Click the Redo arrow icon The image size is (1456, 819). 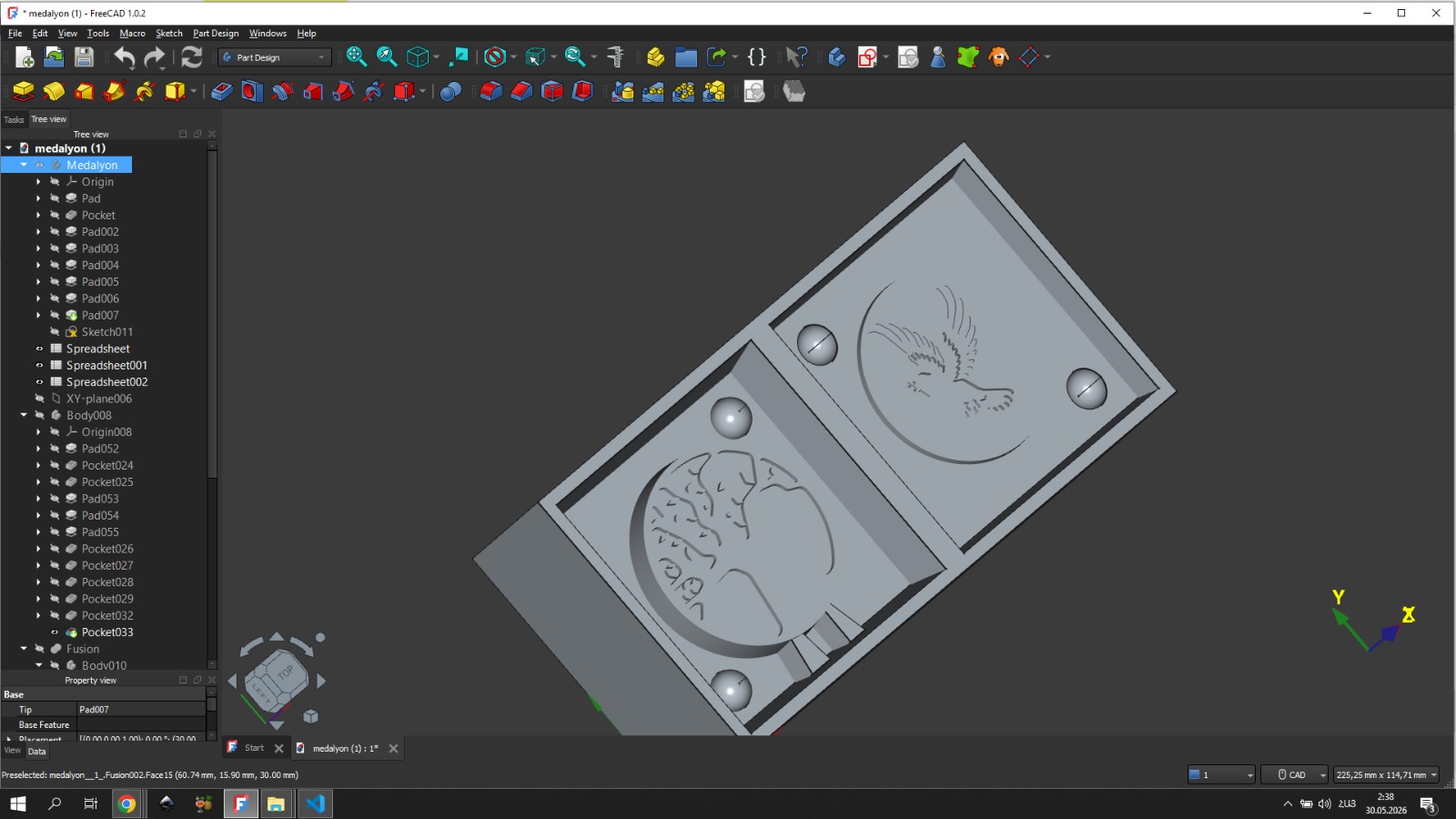tap(155, 57)
